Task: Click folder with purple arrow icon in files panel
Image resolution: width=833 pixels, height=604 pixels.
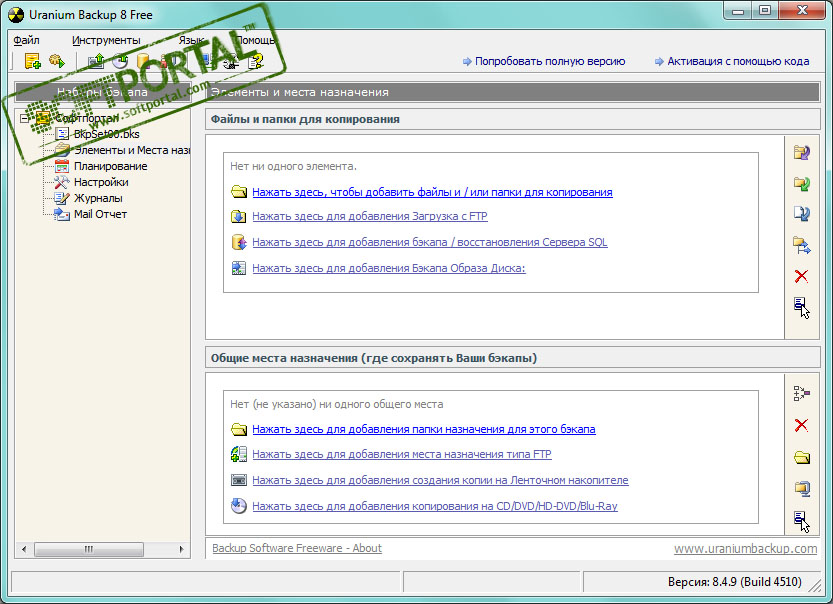Action: coord(802,152)
